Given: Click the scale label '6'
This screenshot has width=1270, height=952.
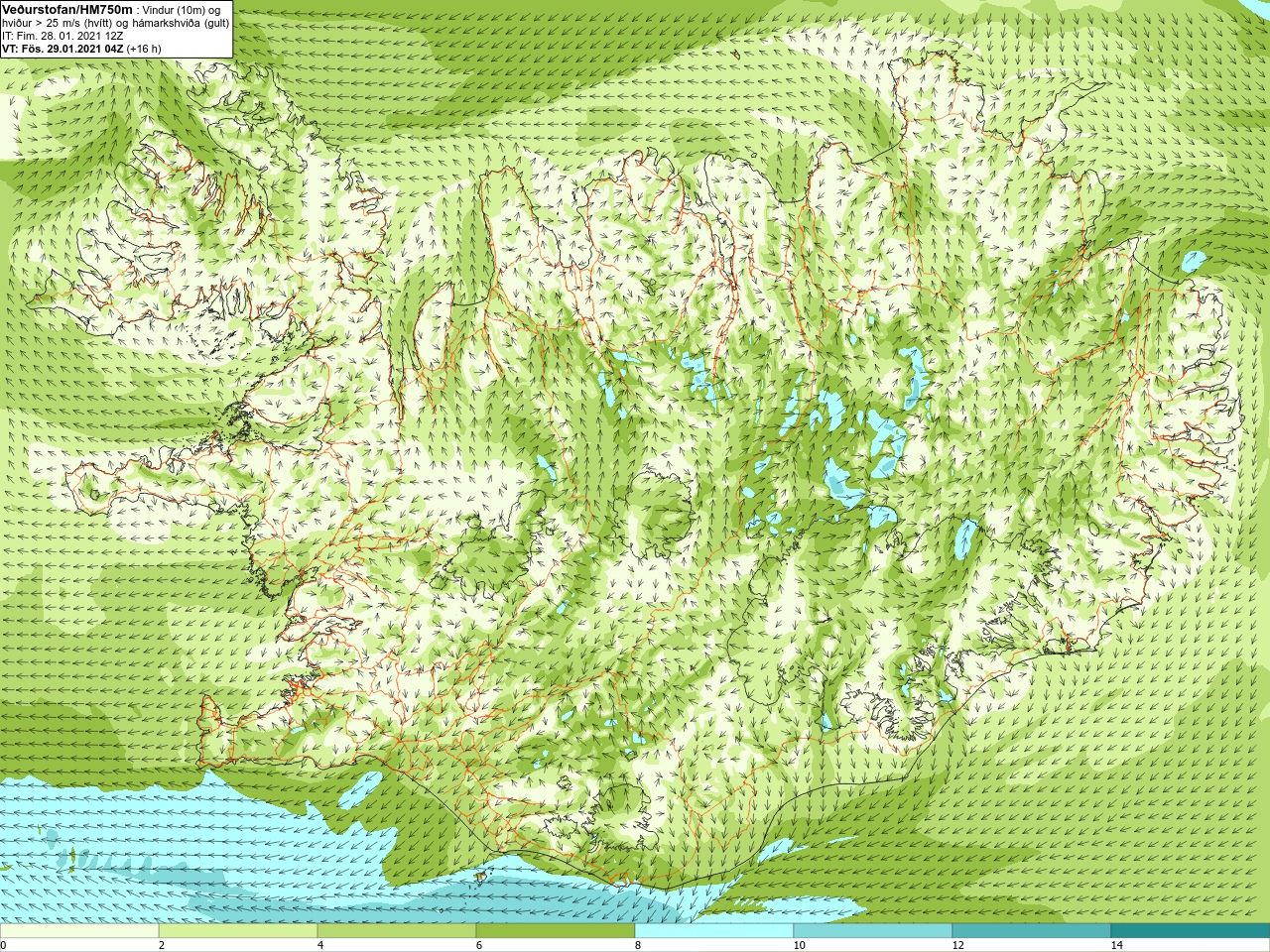Looking at the screenshot, I should [479, 945].
